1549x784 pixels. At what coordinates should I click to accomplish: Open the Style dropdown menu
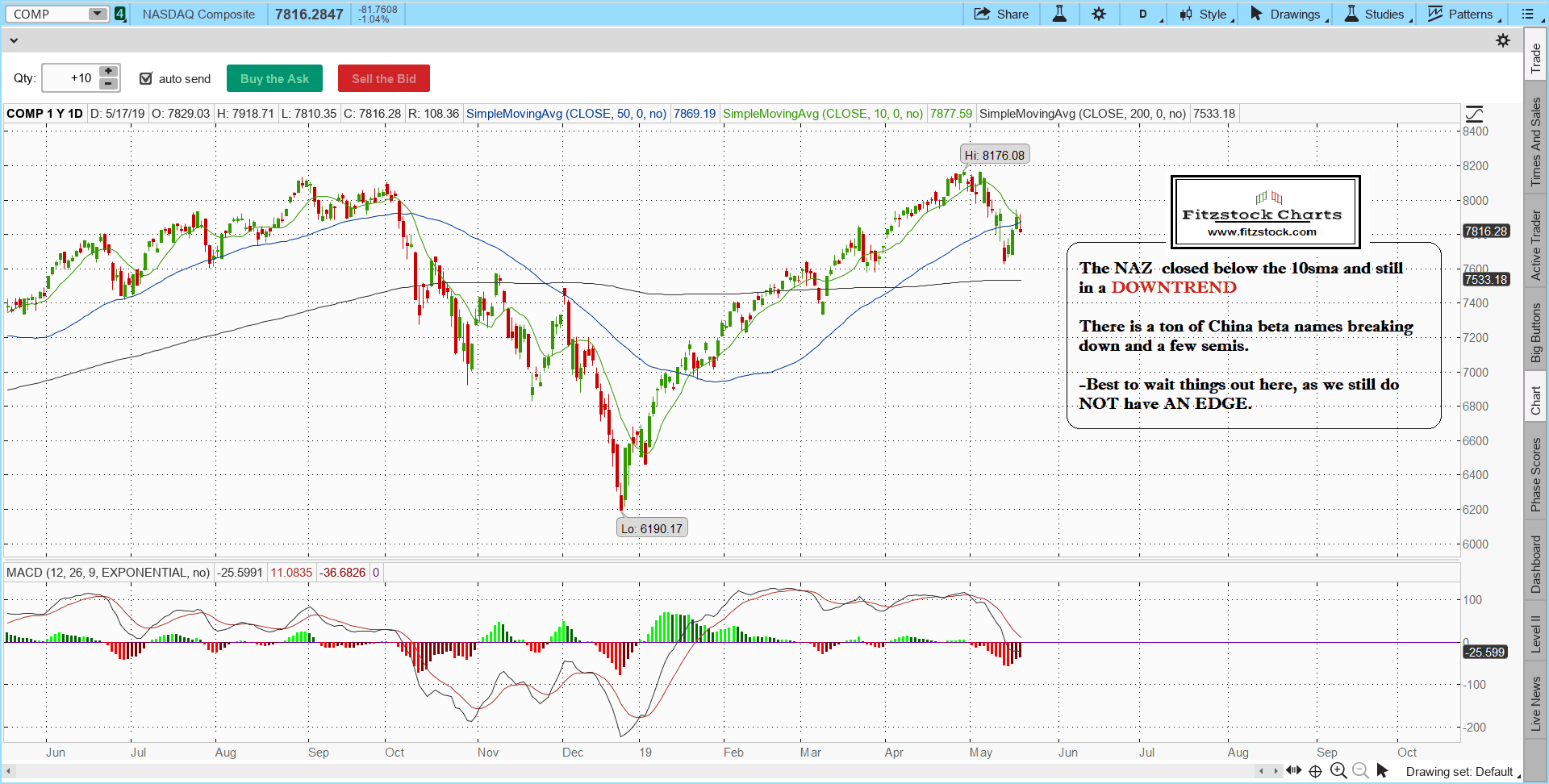pyautogui.click(x=1206, y=14)
